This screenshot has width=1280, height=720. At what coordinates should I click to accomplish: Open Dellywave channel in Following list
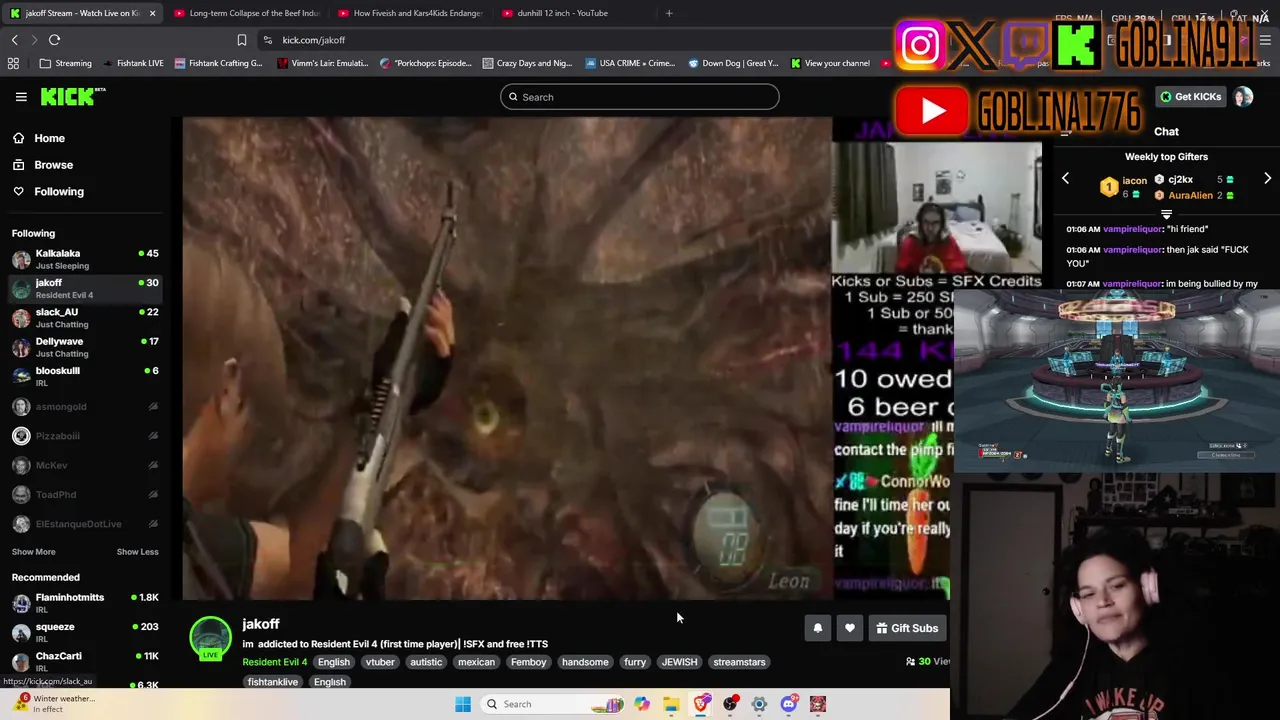click(85, 347)
